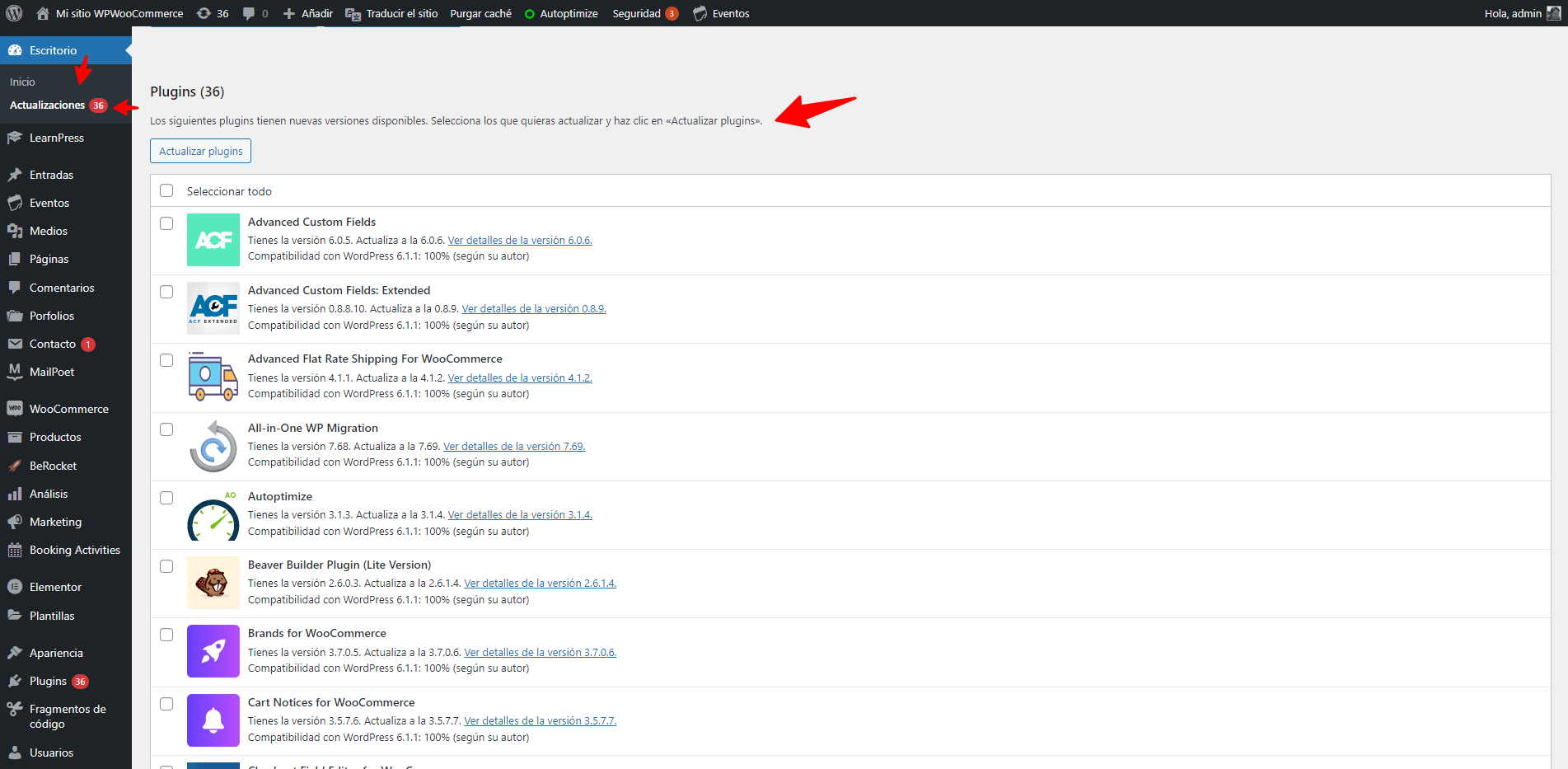Open Plugins menu with 36 badge
Screen dimensions: 1568x769
[66, 681]
